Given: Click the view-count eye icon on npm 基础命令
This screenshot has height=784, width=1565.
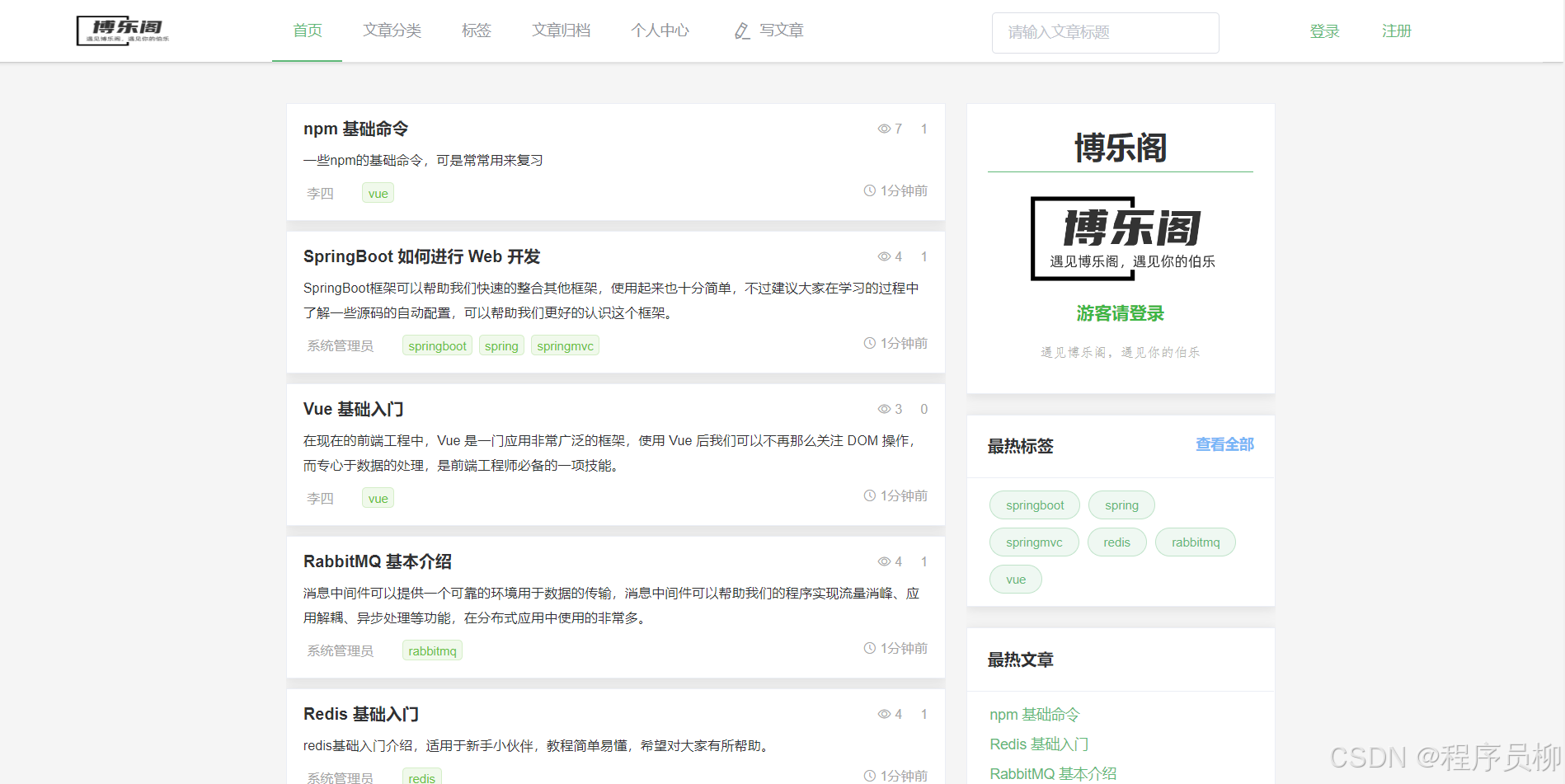Looking at the screenshot, I should click(884, 129).
